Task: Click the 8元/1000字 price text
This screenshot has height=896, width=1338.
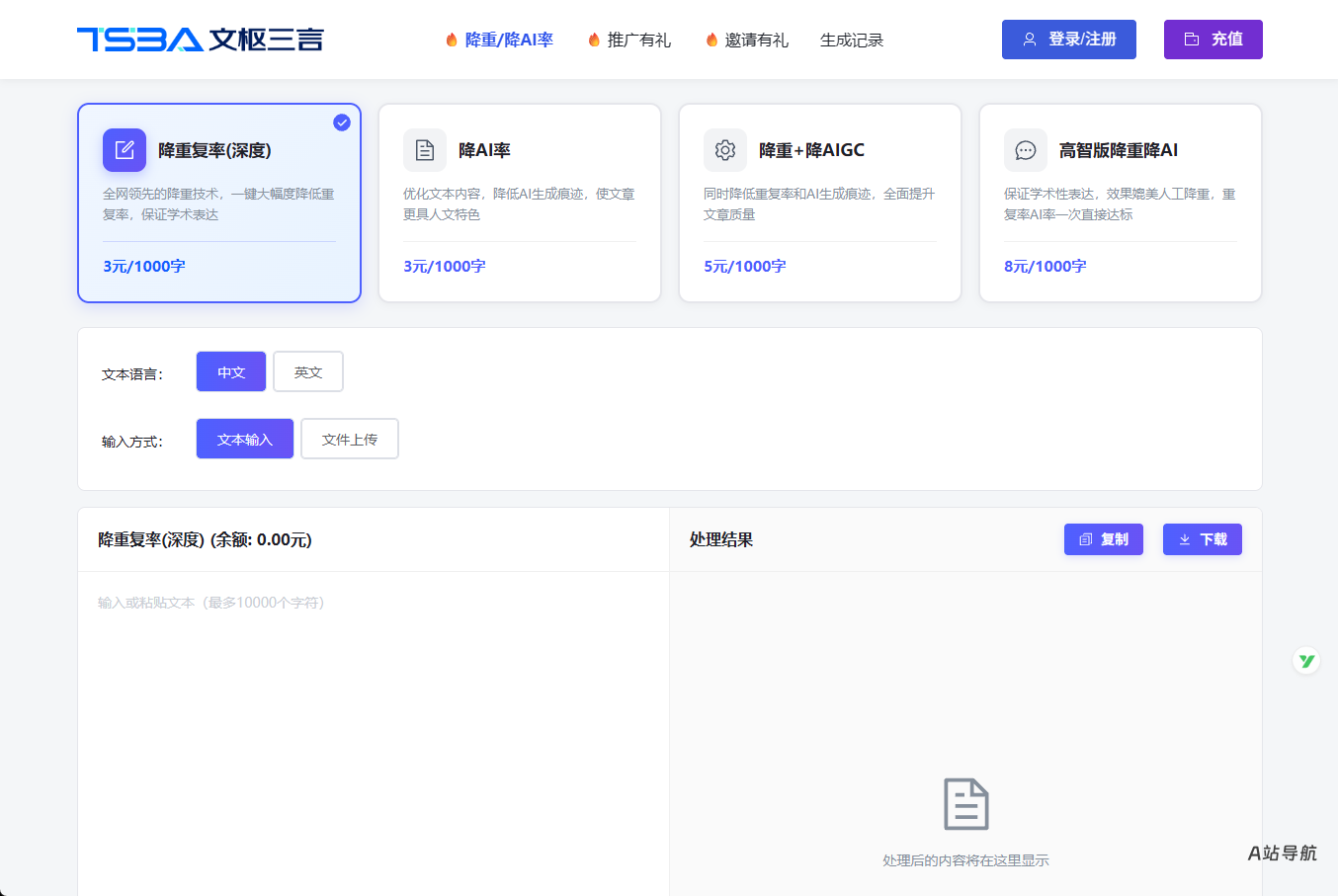Action: click(x=1045, y=266)
